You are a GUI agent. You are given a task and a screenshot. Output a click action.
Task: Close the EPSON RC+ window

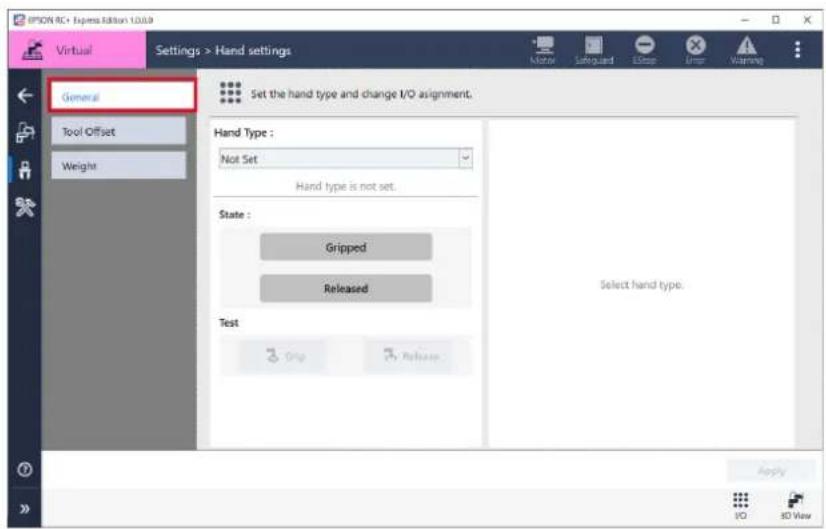pyautogui.click(x=807, y=20)
